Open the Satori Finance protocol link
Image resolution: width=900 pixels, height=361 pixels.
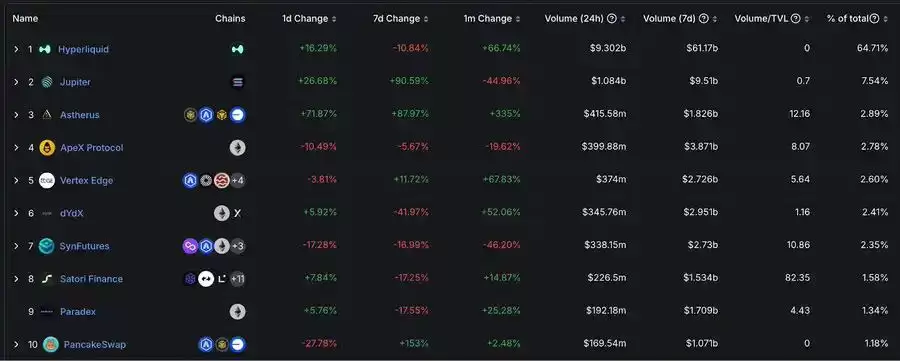[91, 279]
